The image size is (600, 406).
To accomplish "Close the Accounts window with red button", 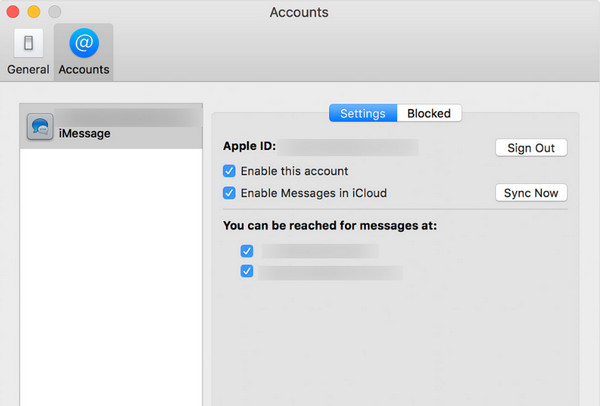I will (x=13, y=12).
